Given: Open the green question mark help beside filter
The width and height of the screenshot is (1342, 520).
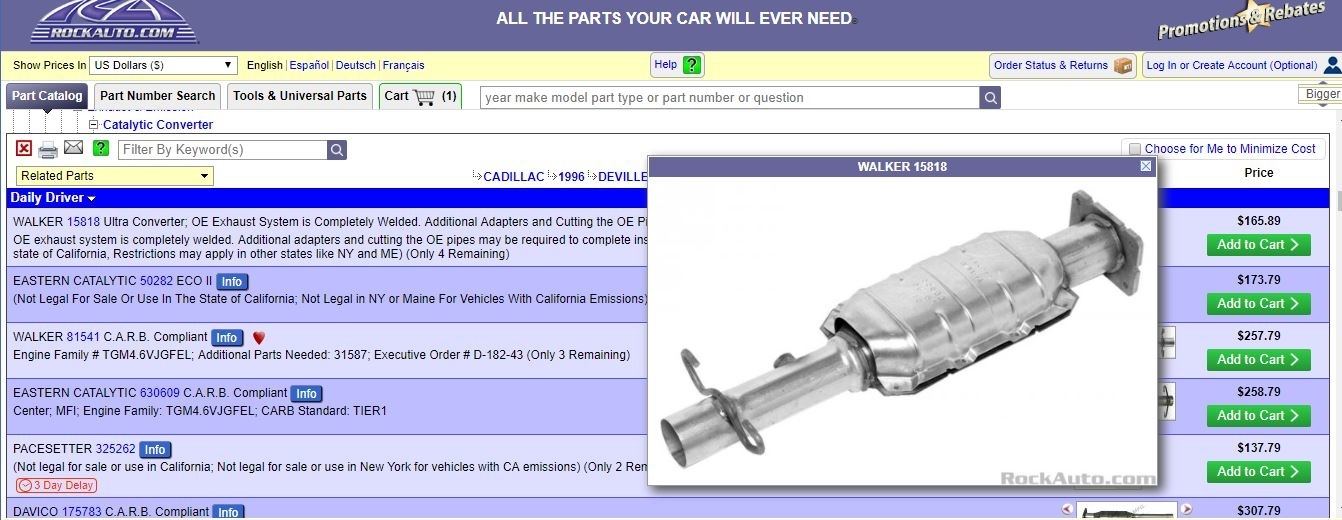Looking at the screenshot, I should tap(101, 148).
